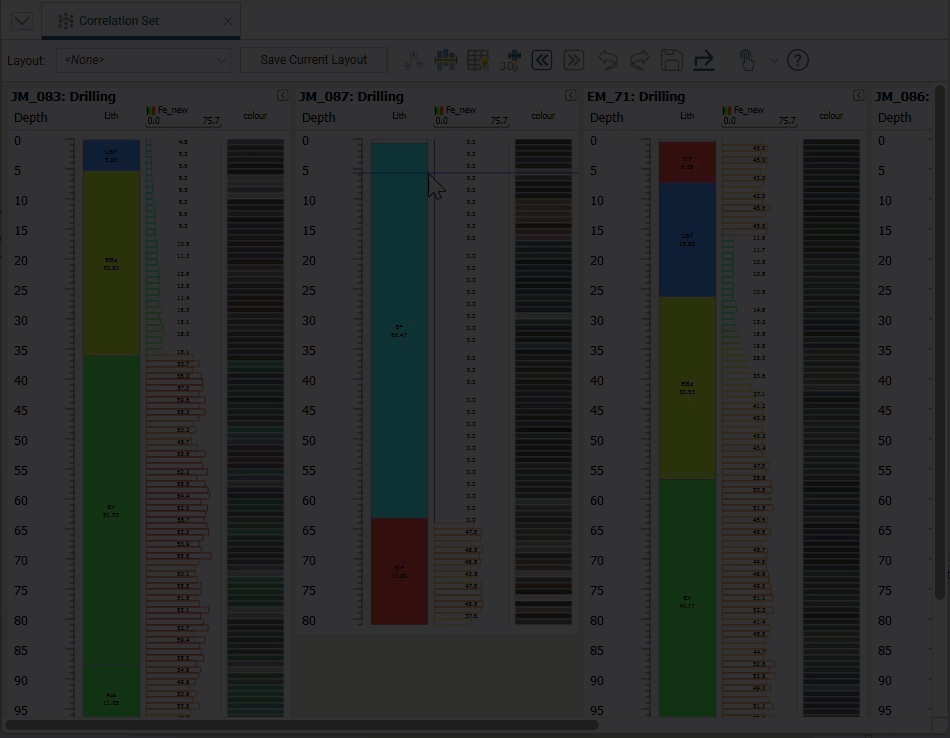Click the table grid icon in toolbar

[x=478, y=60]
